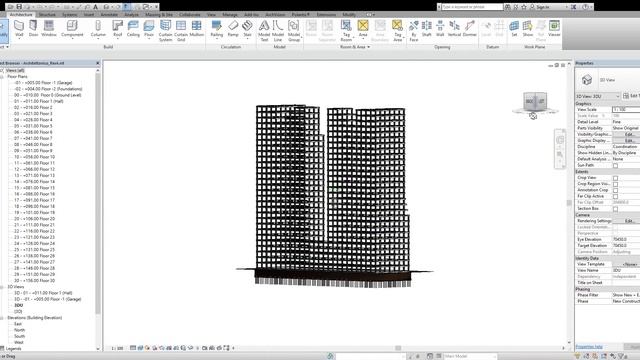Image resolution: width=640 pixels, height=360 pixels.
Task: Select the Curtain Grid tool
Action: click(x=181, y=31)
